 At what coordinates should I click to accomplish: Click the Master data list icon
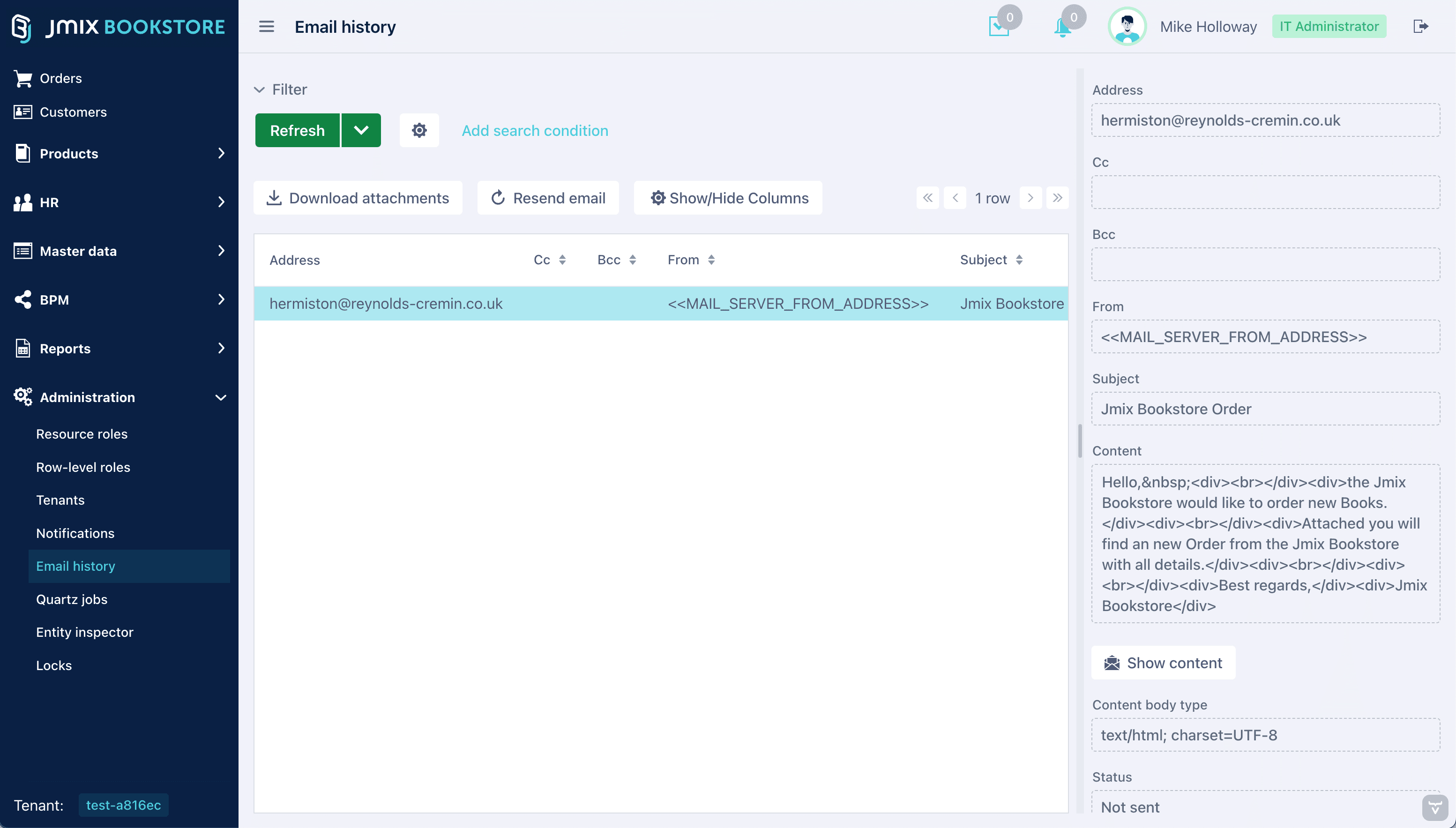click(23, 251)
